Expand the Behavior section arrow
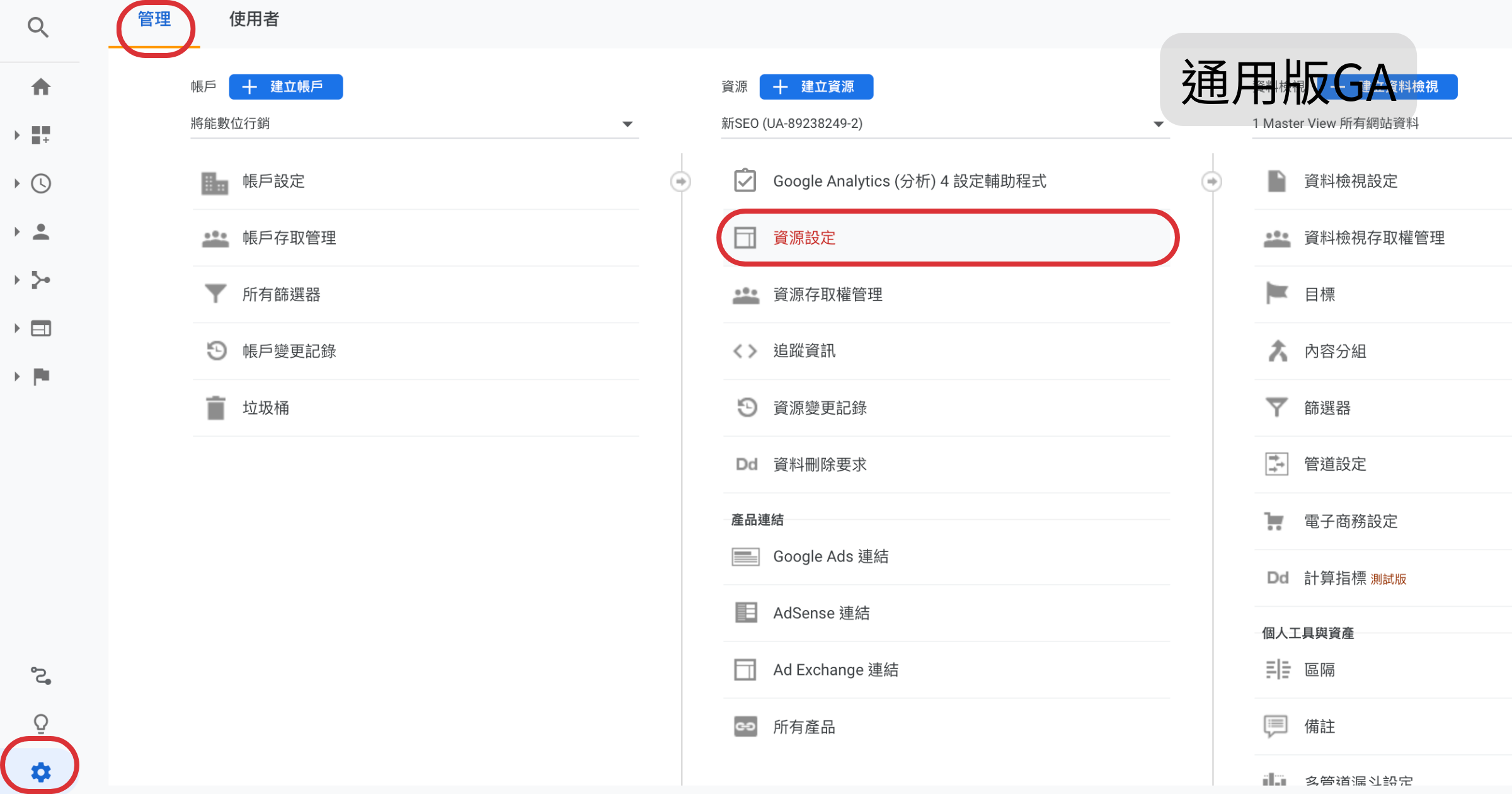 tap(17, 328)
